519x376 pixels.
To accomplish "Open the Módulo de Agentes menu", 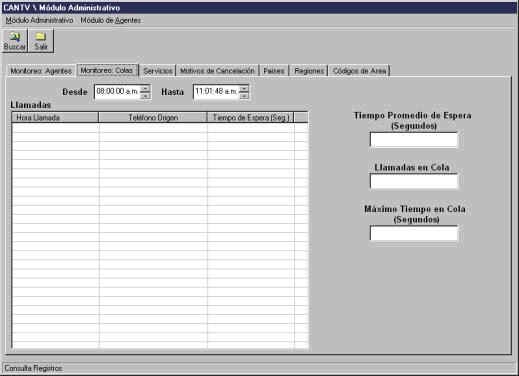I will 110,21.
